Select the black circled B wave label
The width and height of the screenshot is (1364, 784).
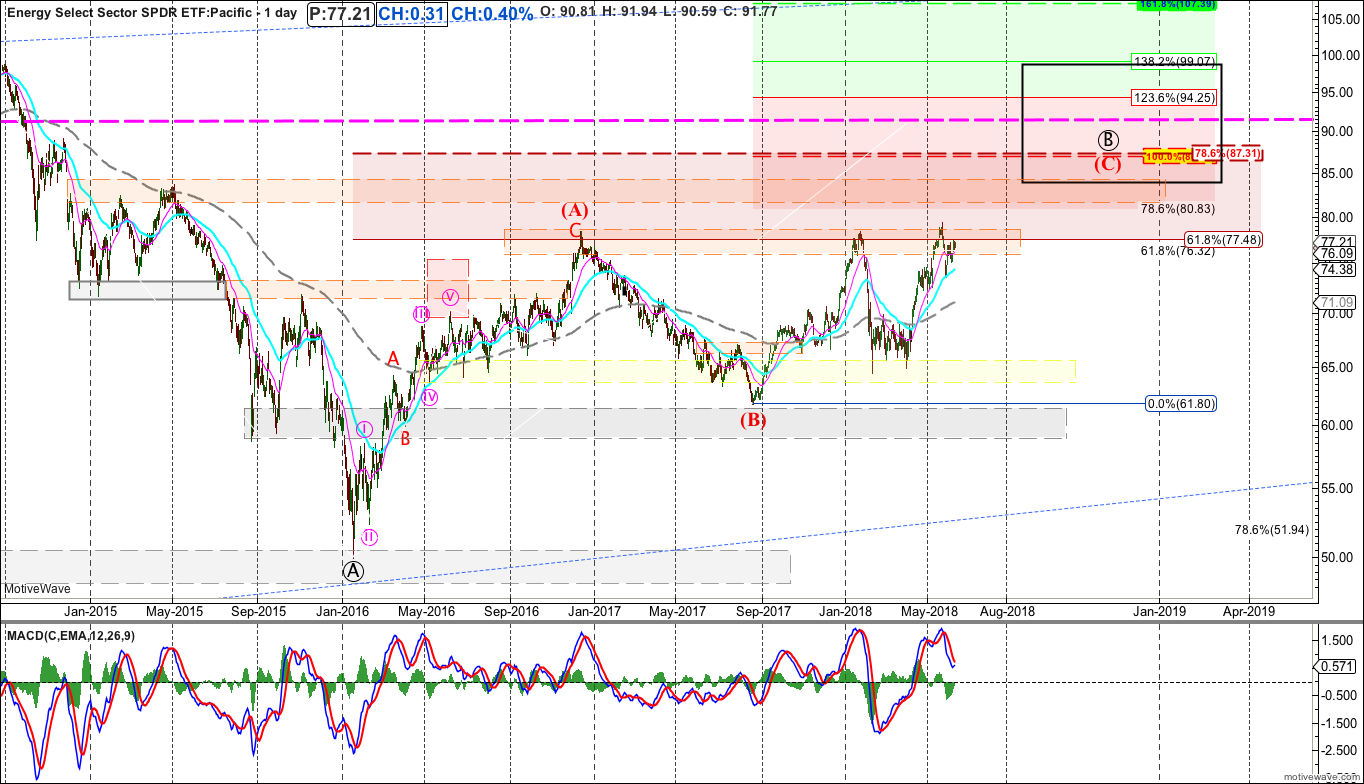click(1108, 140)
